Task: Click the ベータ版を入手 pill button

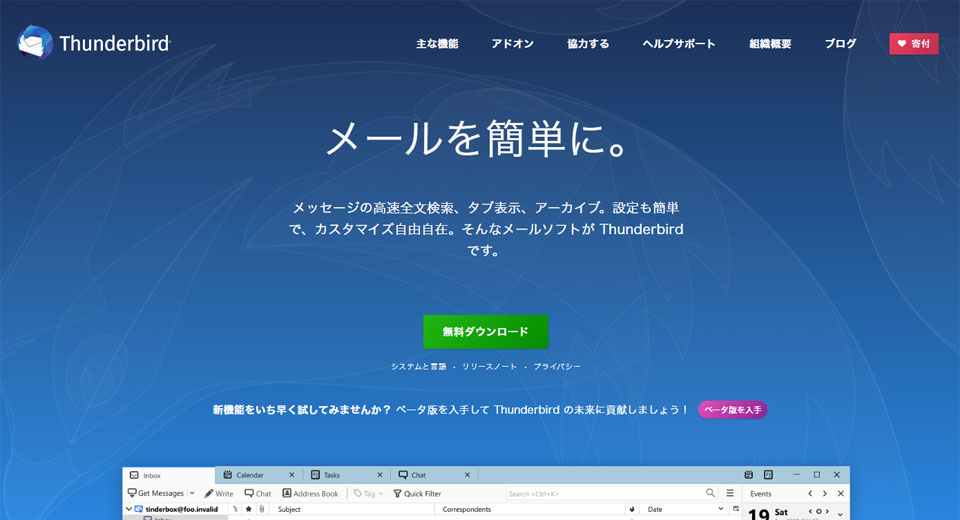Action: (732, 410)
